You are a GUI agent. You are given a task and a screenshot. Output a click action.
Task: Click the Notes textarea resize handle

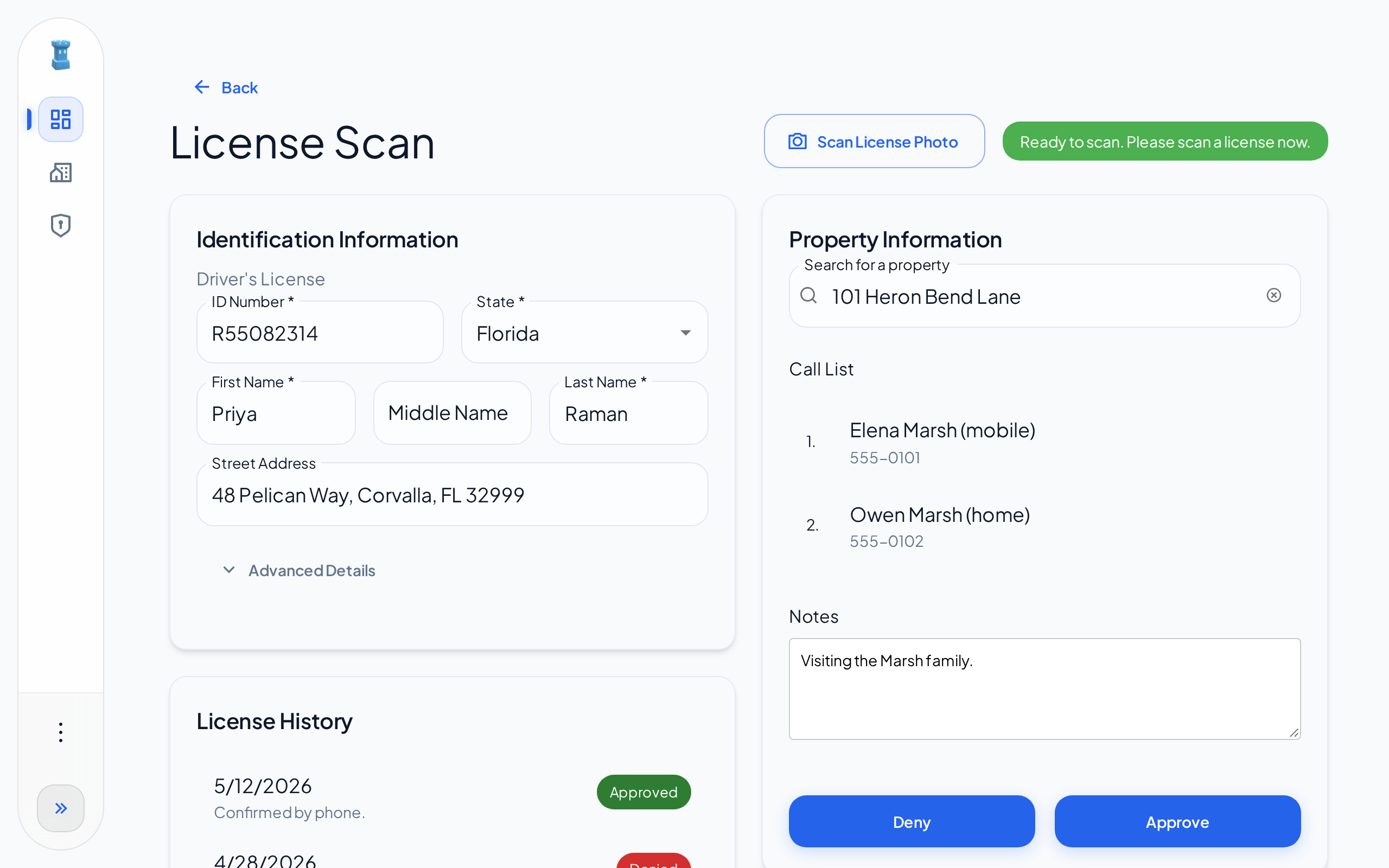pos(1294,732)
